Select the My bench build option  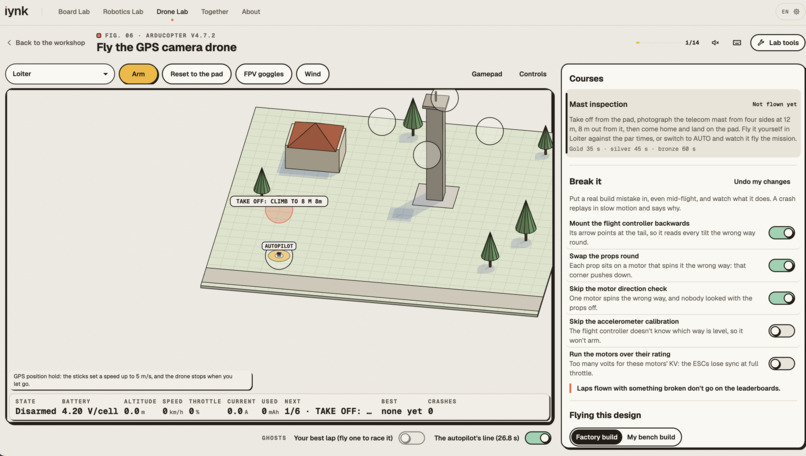[x=651, y=437]
